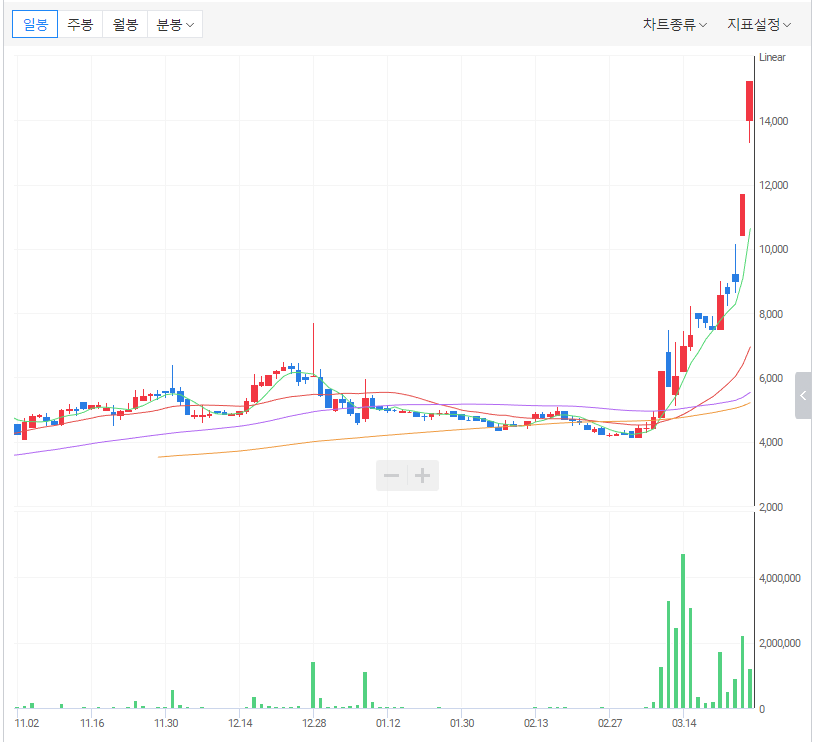Click the 12.28 candle with long upper wick
Viewport: 816px width, 742px height.
point(313,349)
